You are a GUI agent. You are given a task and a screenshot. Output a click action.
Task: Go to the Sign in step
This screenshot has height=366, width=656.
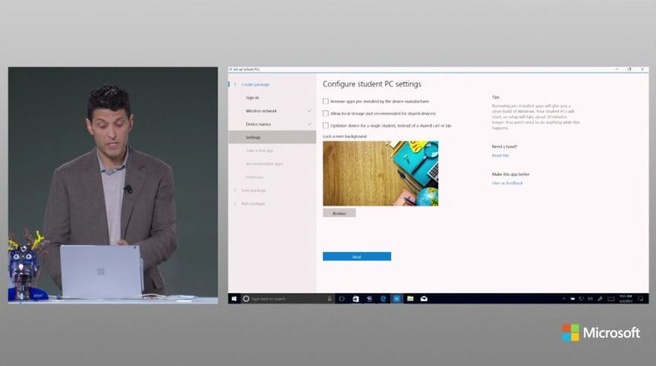coord(252,98)
